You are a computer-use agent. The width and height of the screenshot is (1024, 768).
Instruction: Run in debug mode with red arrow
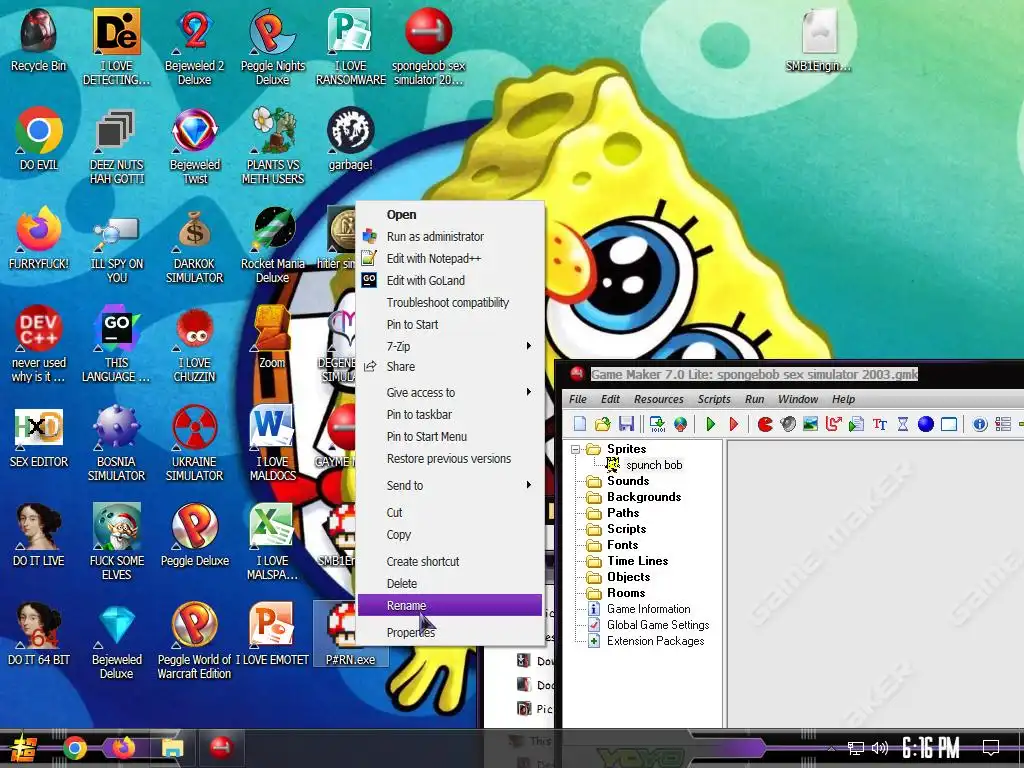tap(733, 424)
